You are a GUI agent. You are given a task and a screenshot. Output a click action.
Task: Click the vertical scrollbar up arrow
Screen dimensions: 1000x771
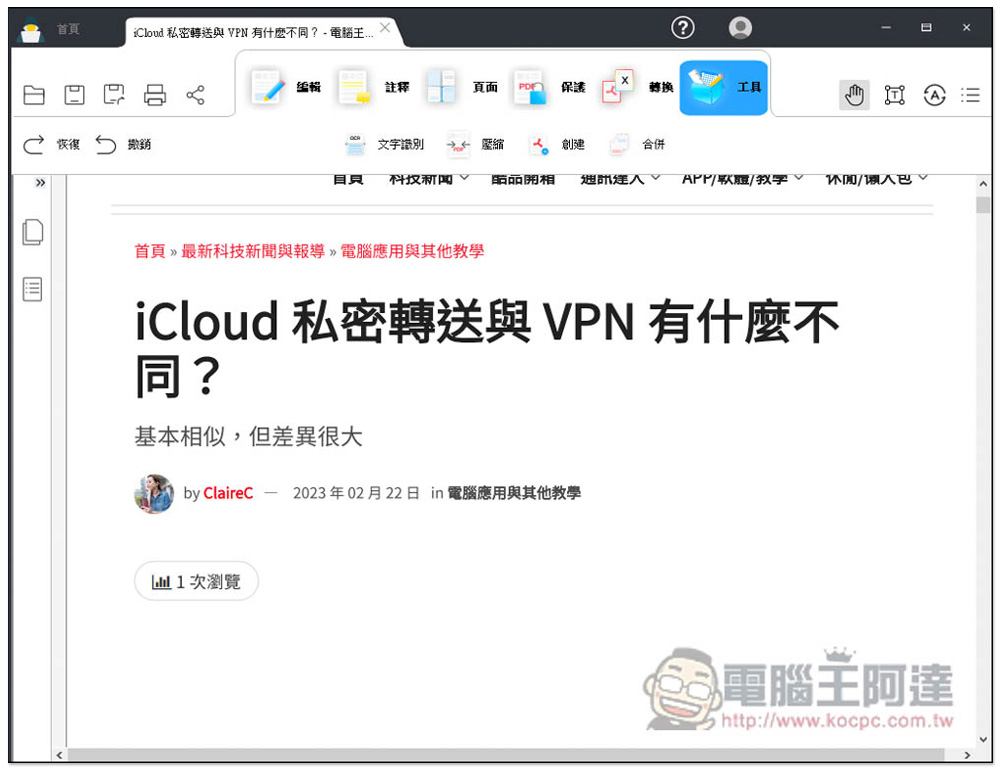[x=983, y=184]
